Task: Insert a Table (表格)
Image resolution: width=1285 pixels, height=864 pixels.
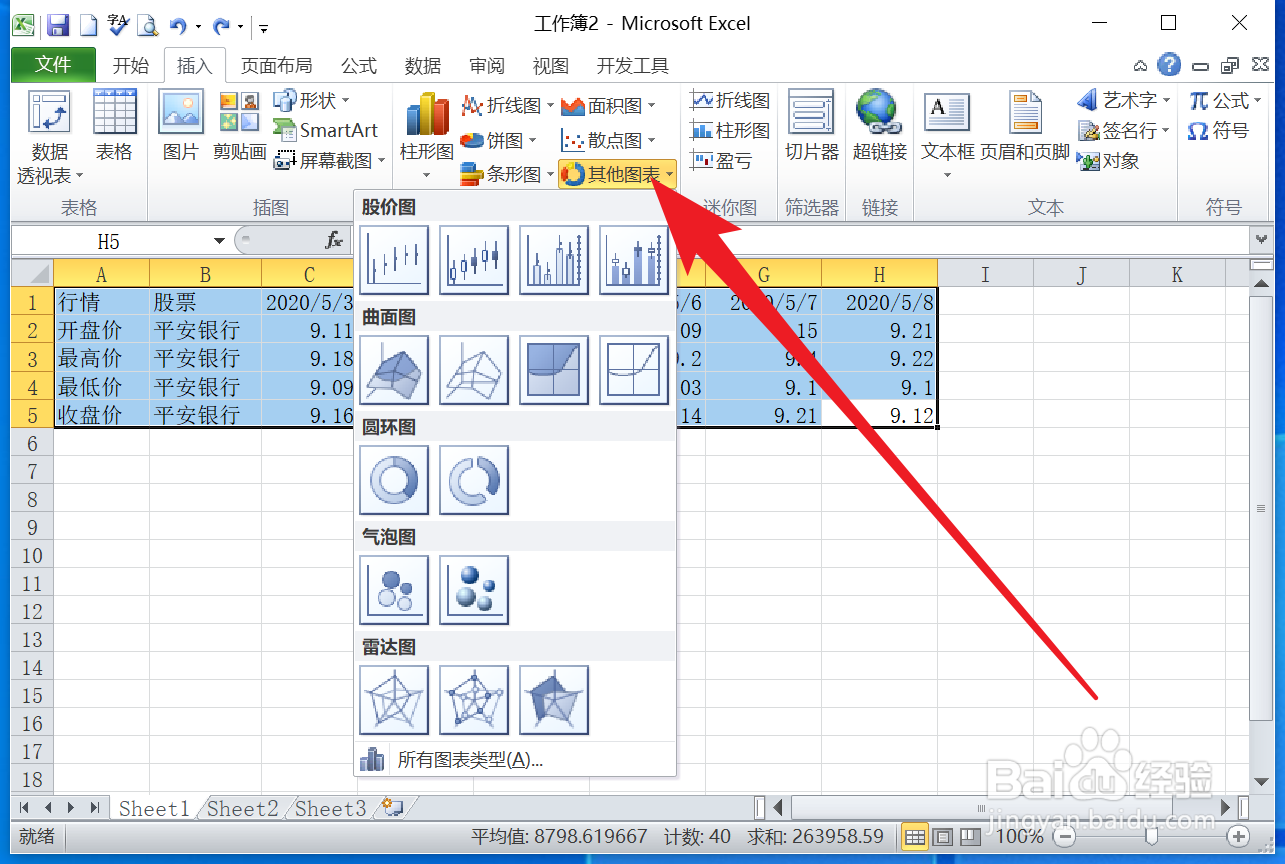Action: click(114, 127)
